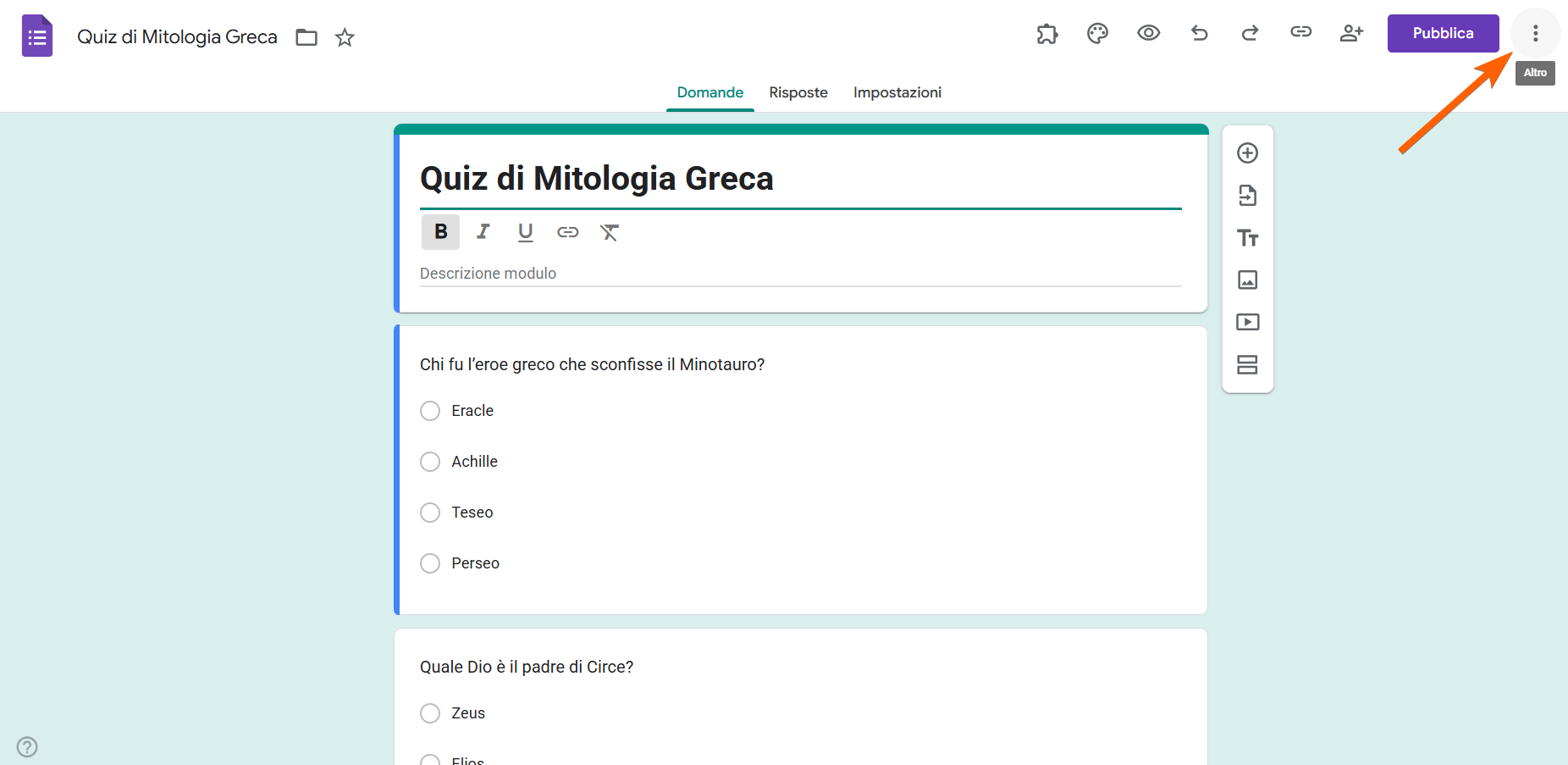Add an image to the form
This screenshot has height=765, width=1568.
pyautogui.click(x=1247, y=280)
